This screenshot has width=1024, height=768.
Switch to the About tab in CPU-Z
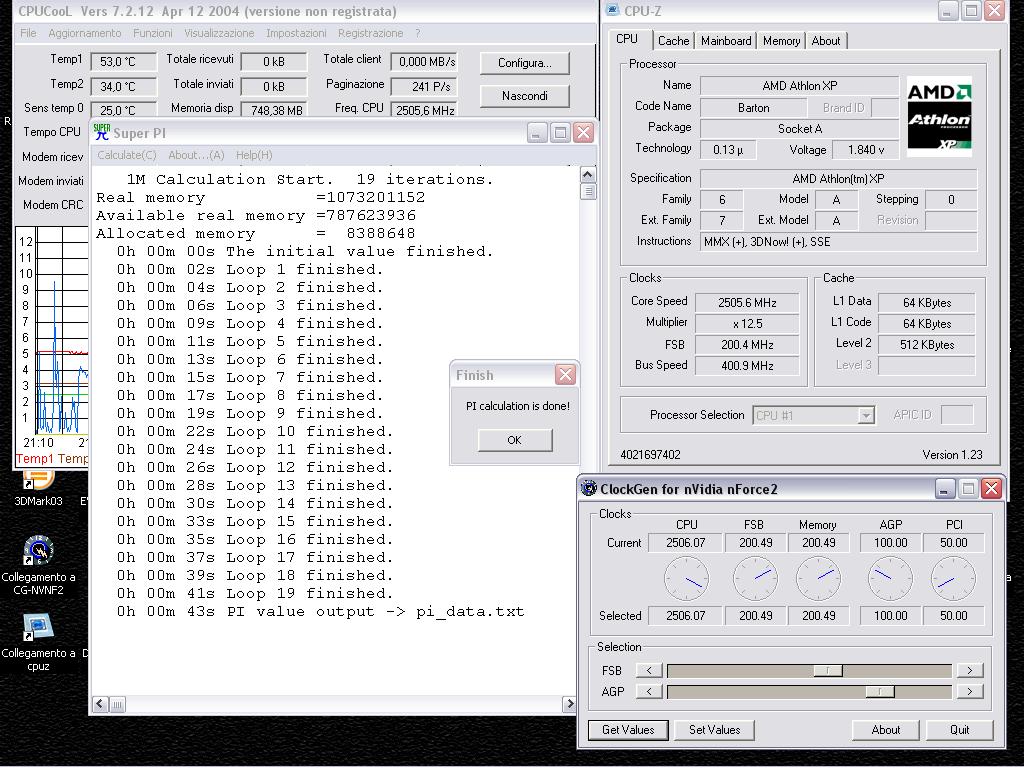click(826, 40)
